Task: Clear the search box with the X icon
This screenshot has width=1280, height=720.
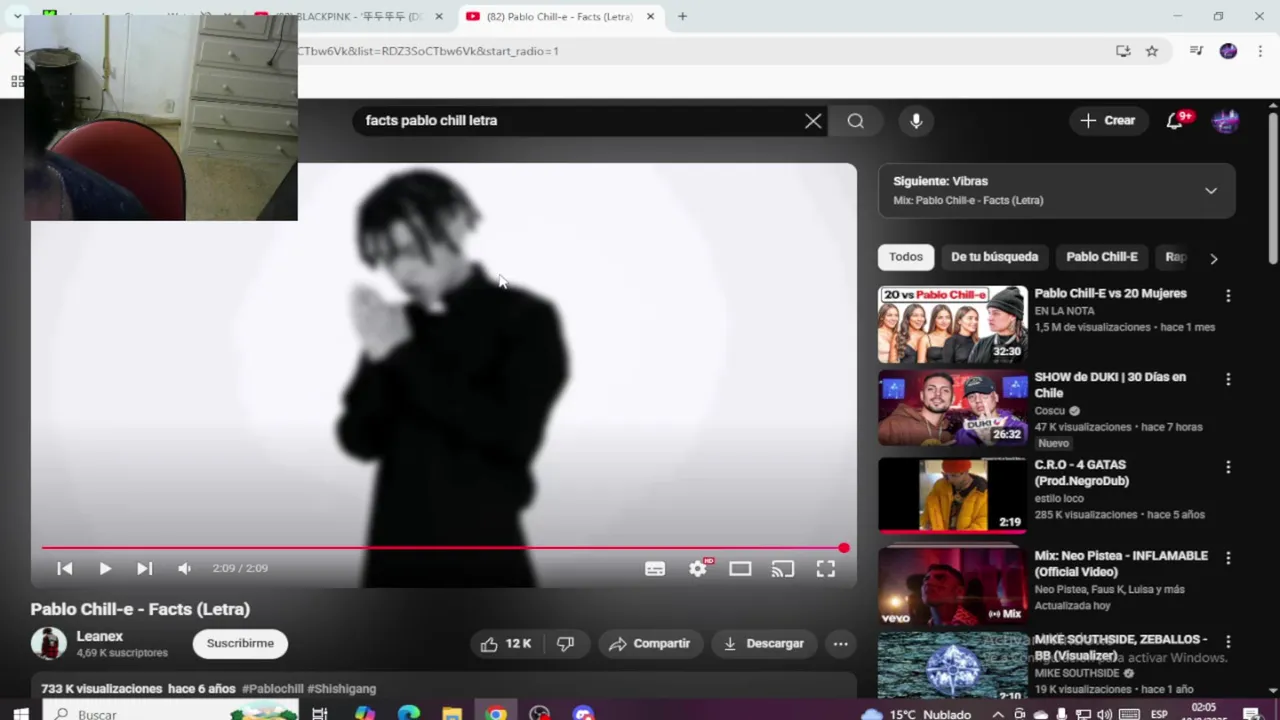Action: 813,121
